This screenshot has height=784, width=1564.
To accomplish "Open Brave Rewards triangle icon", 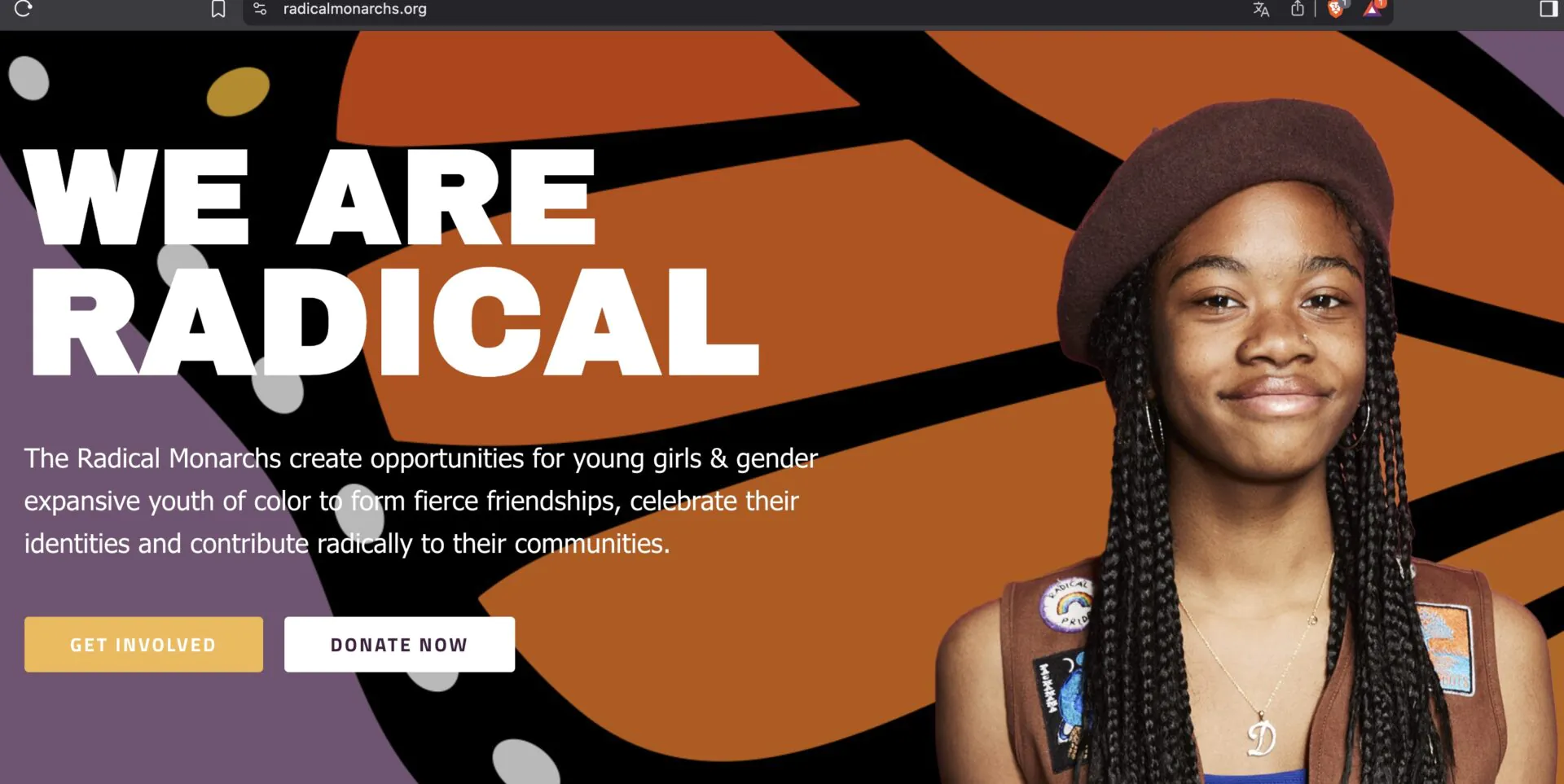I will 1373,9.
